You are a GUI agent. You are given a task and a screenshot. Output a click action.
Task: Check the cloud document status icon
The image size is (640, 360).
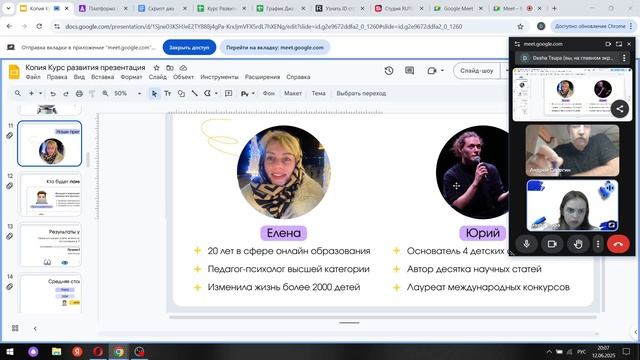(183, 68)
